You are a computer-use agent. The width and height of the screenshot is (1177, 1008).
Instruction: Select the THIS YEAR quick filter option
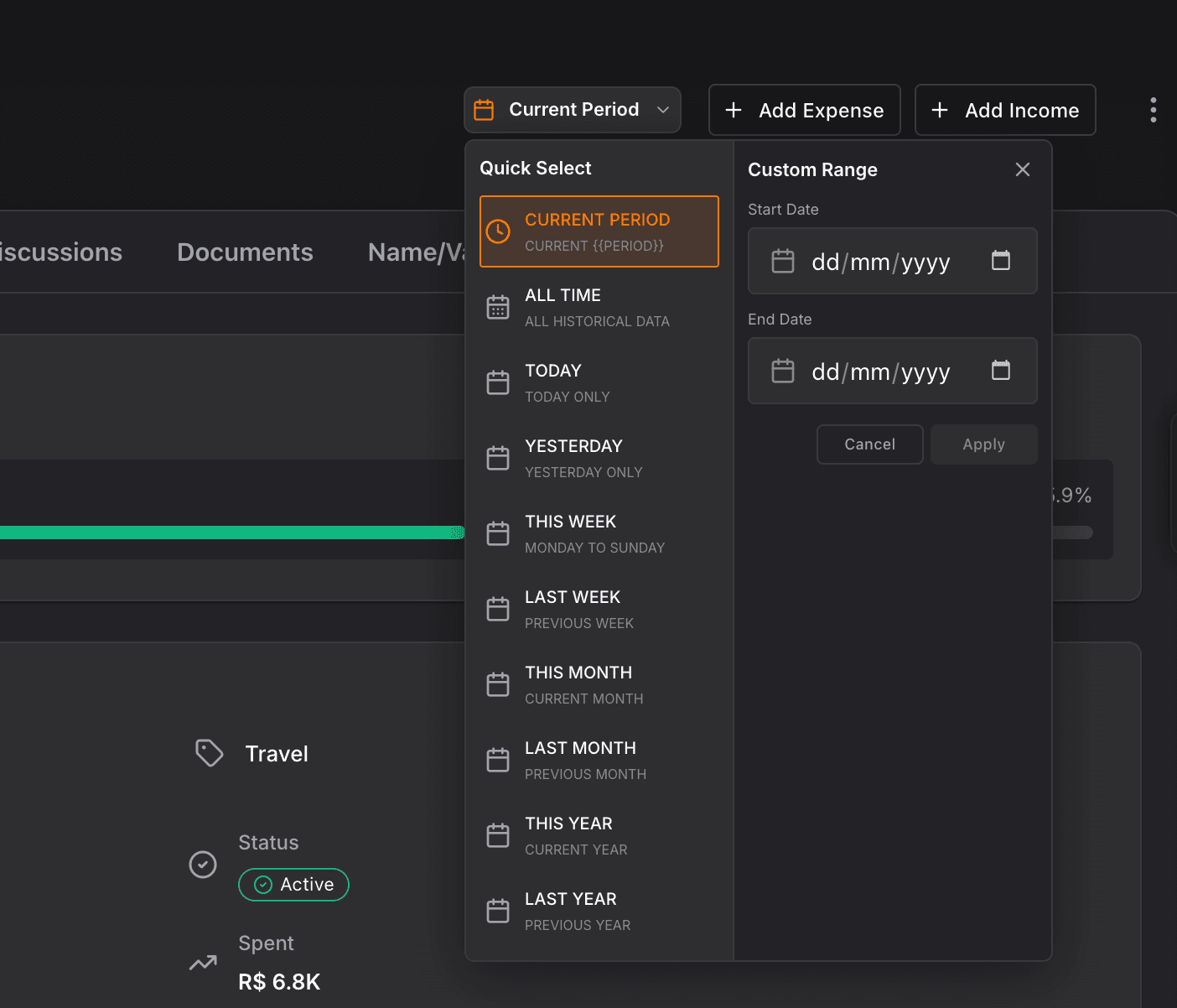point(599,834)
